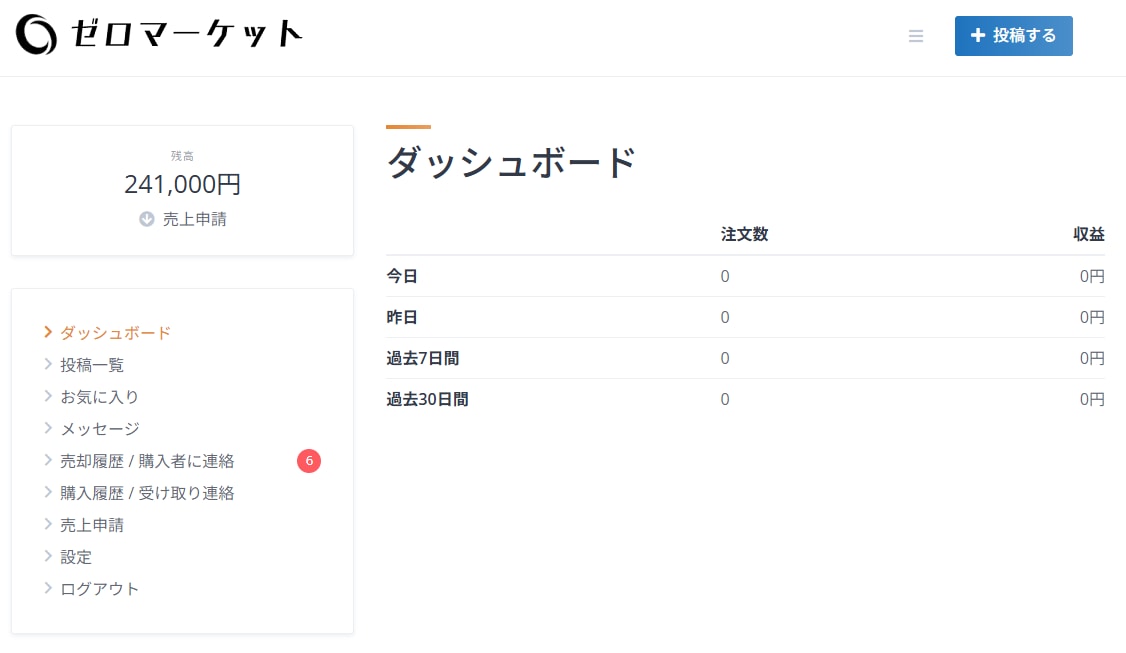Click the chevron before 売却履歴
Image resolution: width=1126 pixels, height=653 pixels.
point(48,460)
